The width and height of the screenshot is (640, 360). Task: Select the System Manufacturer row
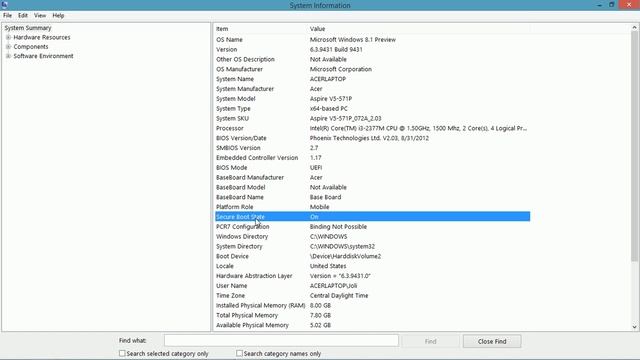coord(372,89)
